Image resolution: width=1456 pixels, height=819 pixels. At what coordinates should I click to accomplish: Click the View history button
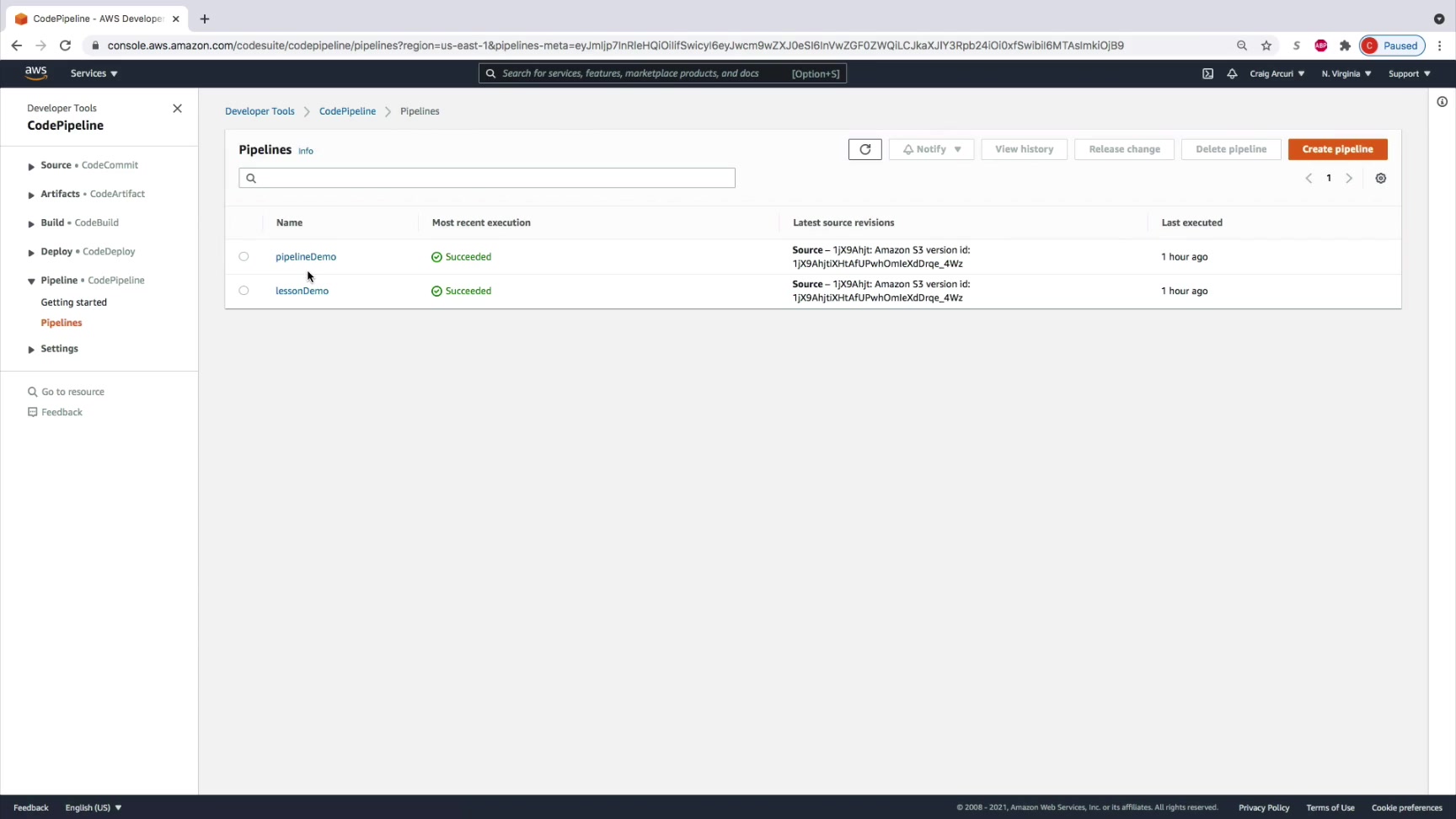point(1025,149)
